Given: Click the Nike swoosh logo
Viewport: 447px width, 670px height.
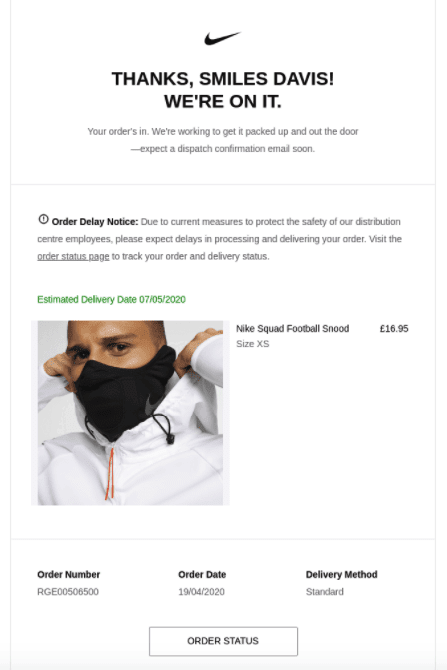Looking at the screenshot, I should point(223,38).
